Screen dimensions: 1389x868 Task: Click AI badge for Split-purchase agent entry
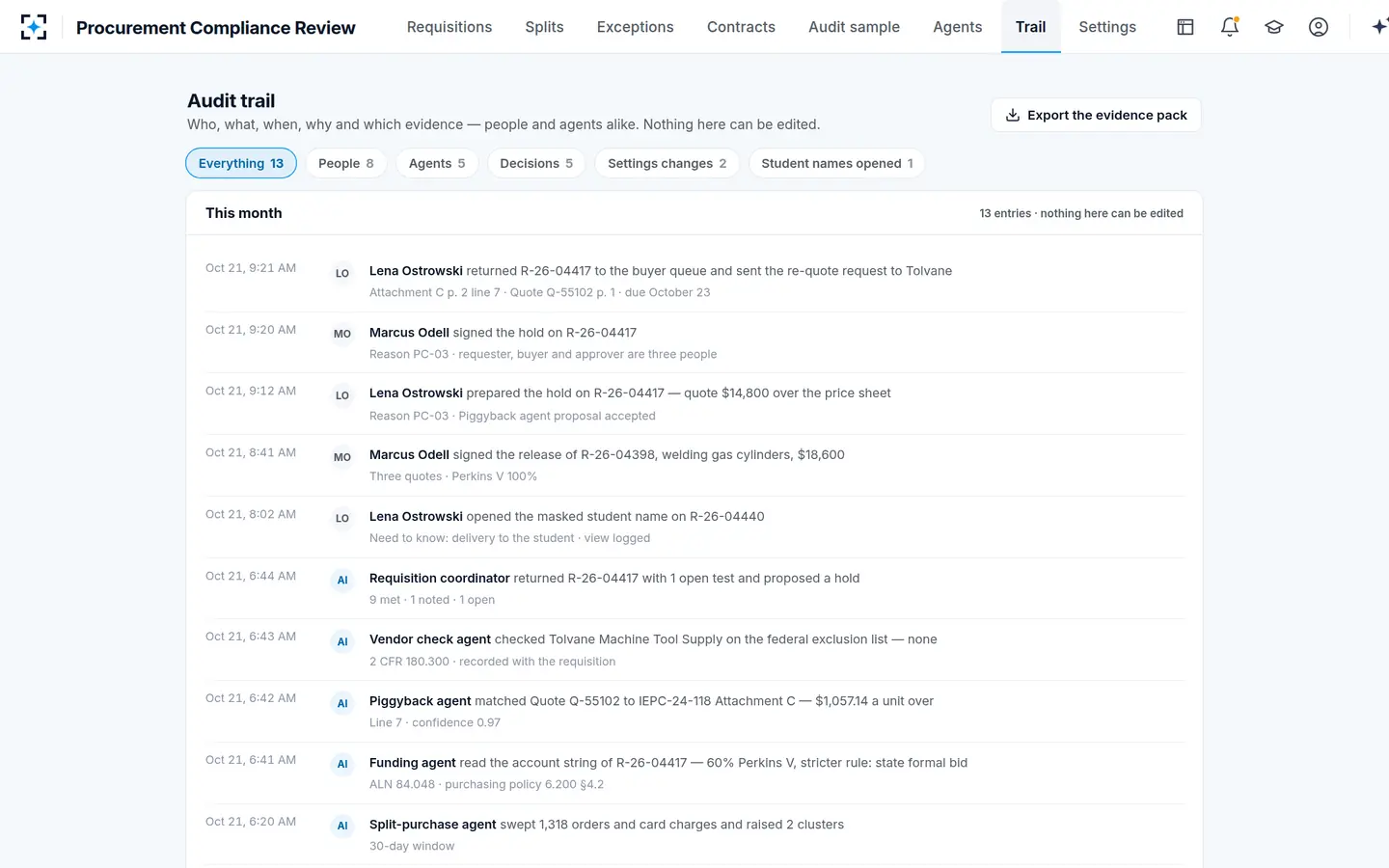(342, 826)
